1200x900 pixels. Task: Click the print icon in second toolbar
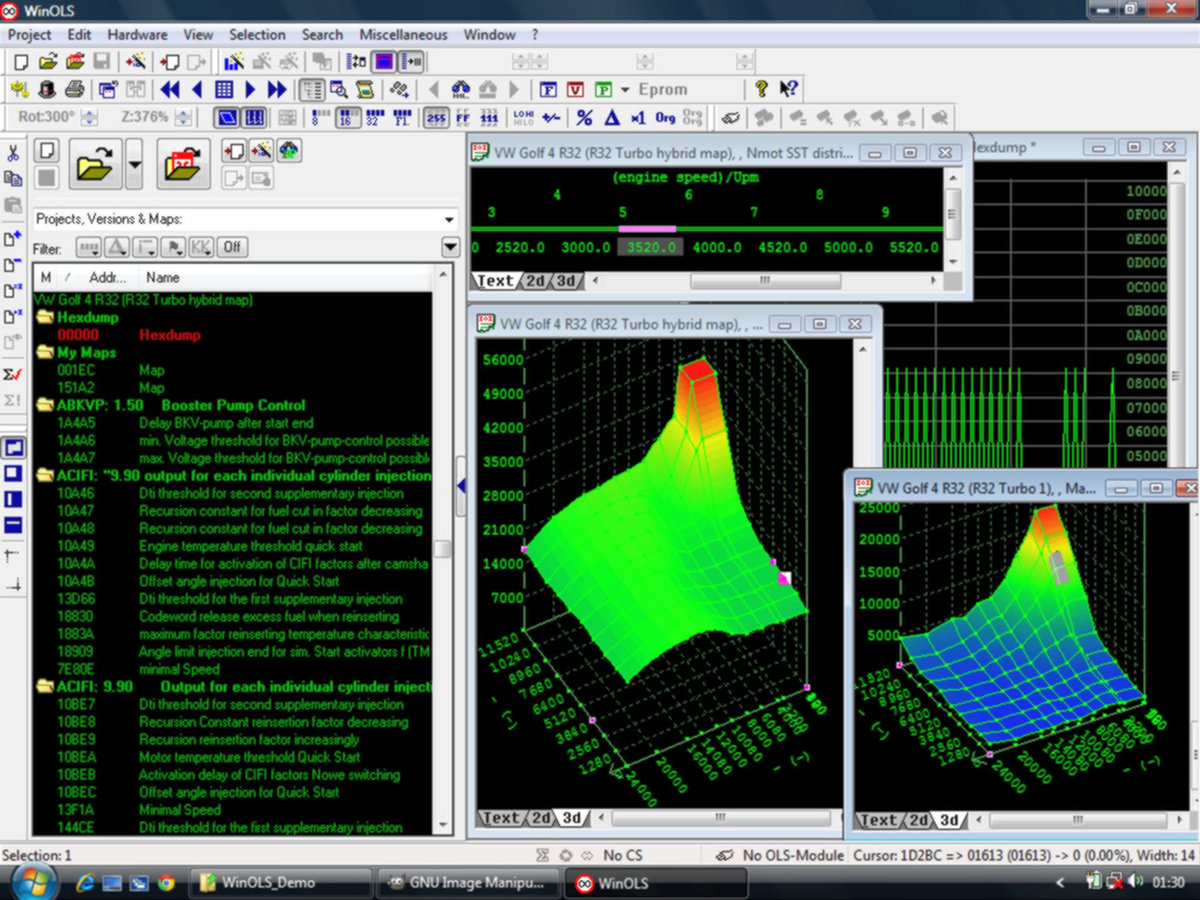[x=76, y=89]
